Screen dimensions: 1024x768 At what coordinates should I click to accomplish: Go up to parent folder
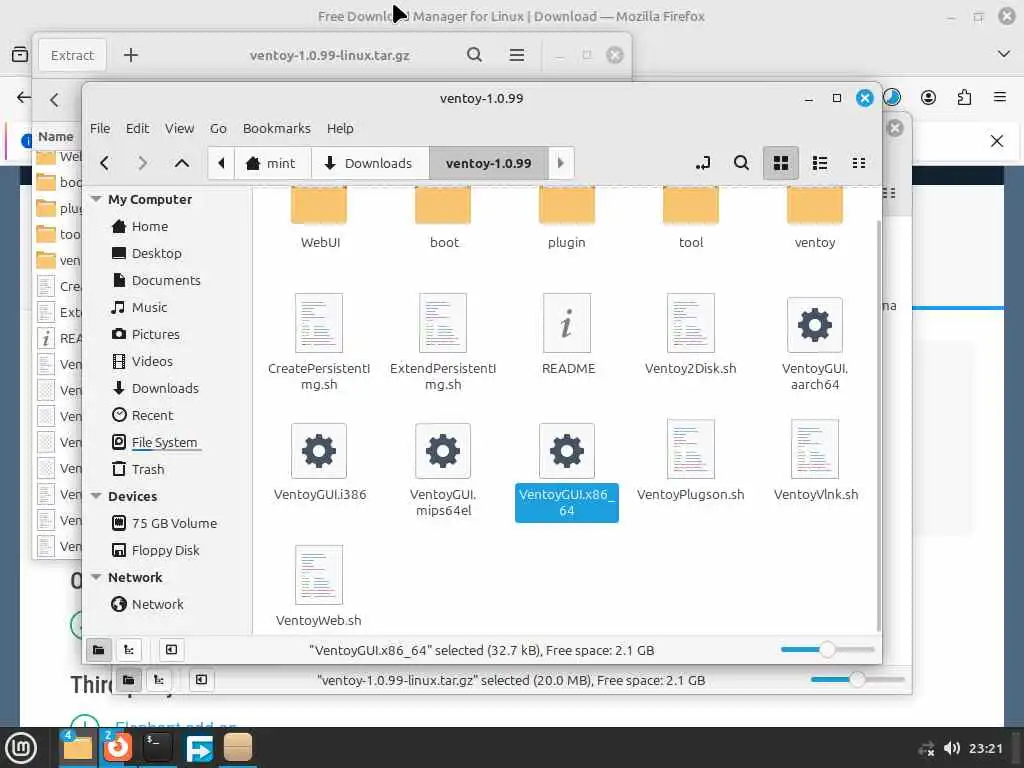point(182,163)
